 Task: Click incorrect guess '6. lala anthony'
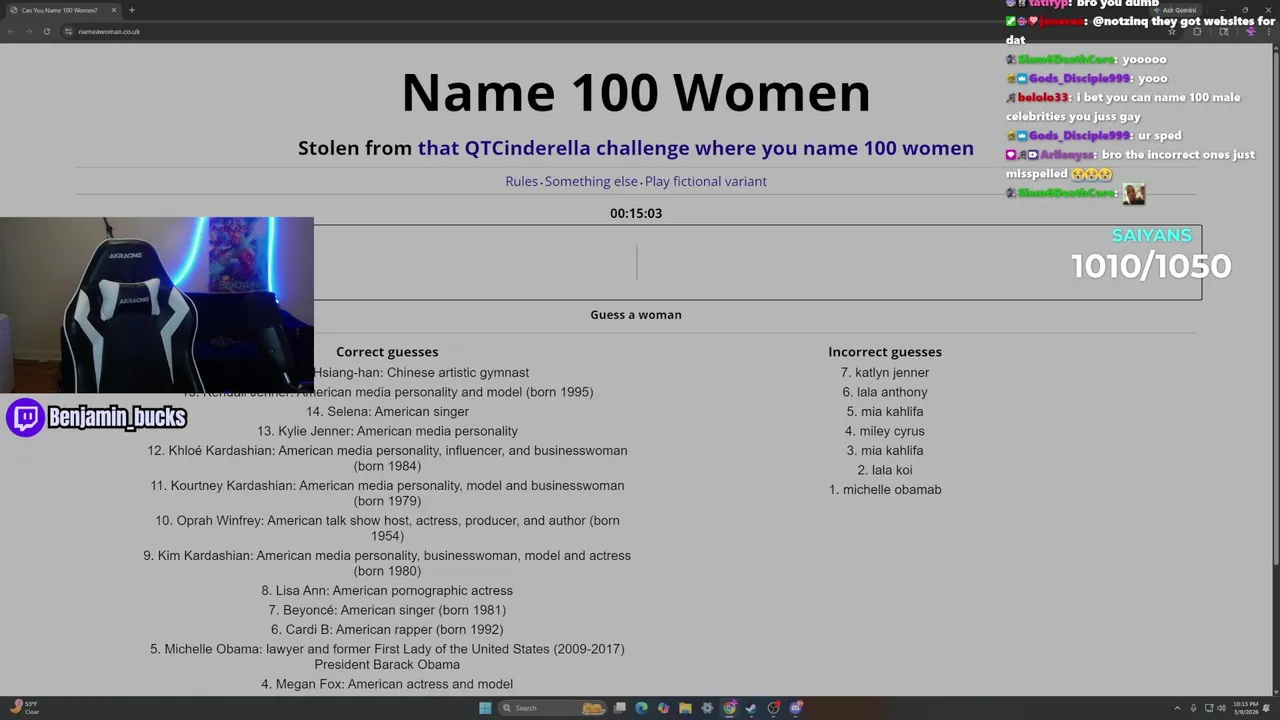click(885, 392)
